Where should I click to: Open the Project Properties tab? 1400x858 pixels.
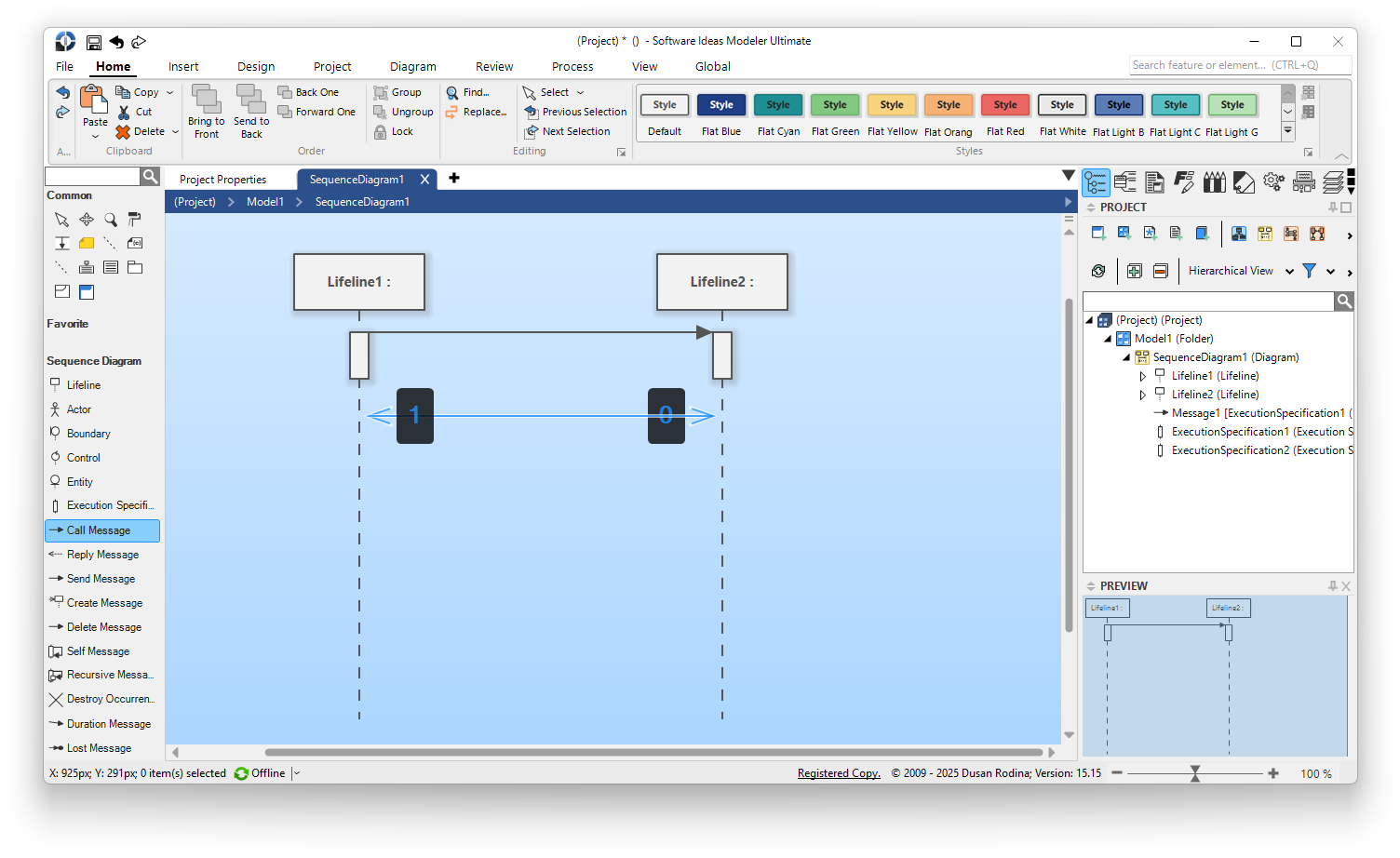[x=223, y=179]
